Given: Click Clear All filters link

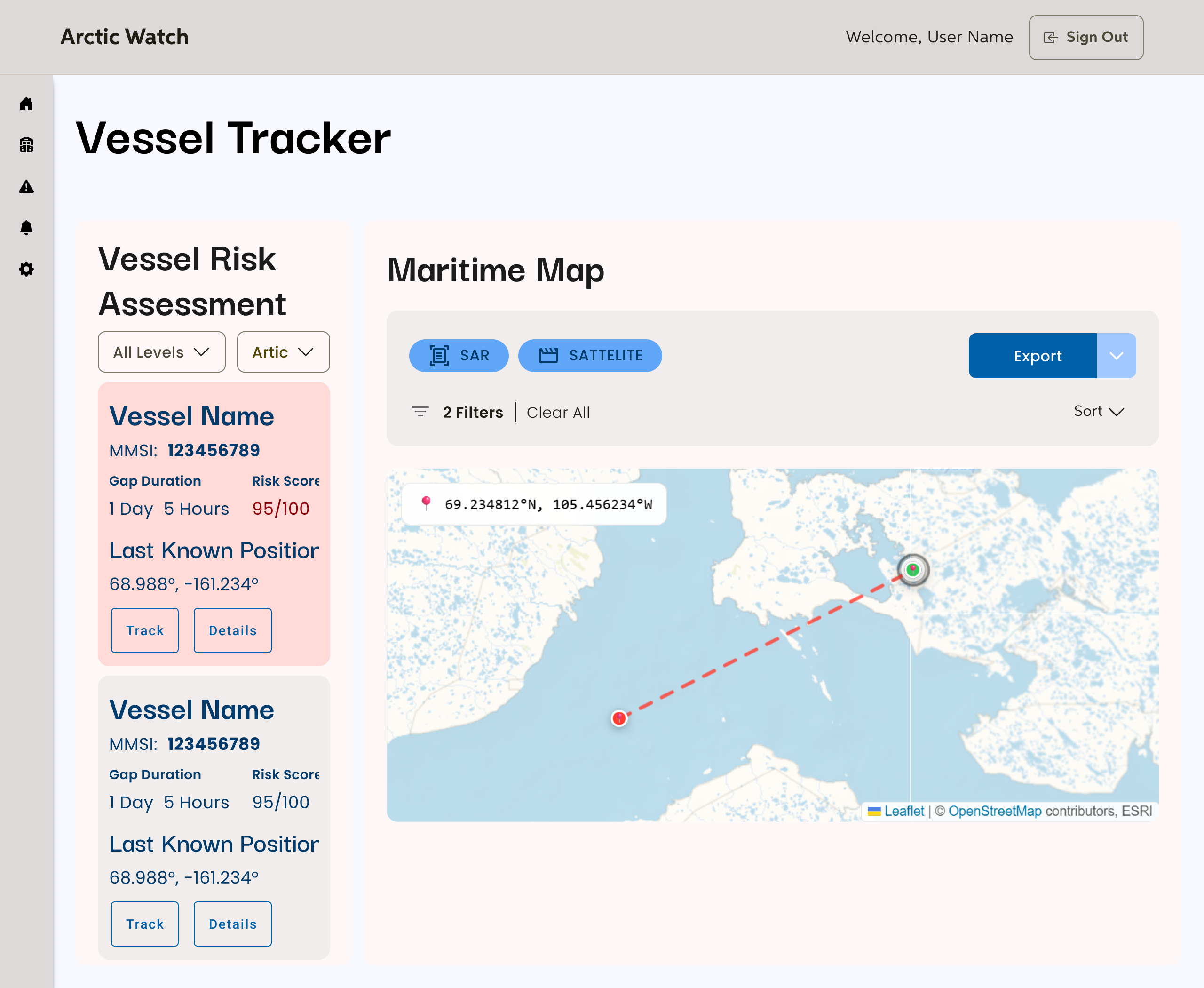Looking at the screenshot, I should pos(558,412).
